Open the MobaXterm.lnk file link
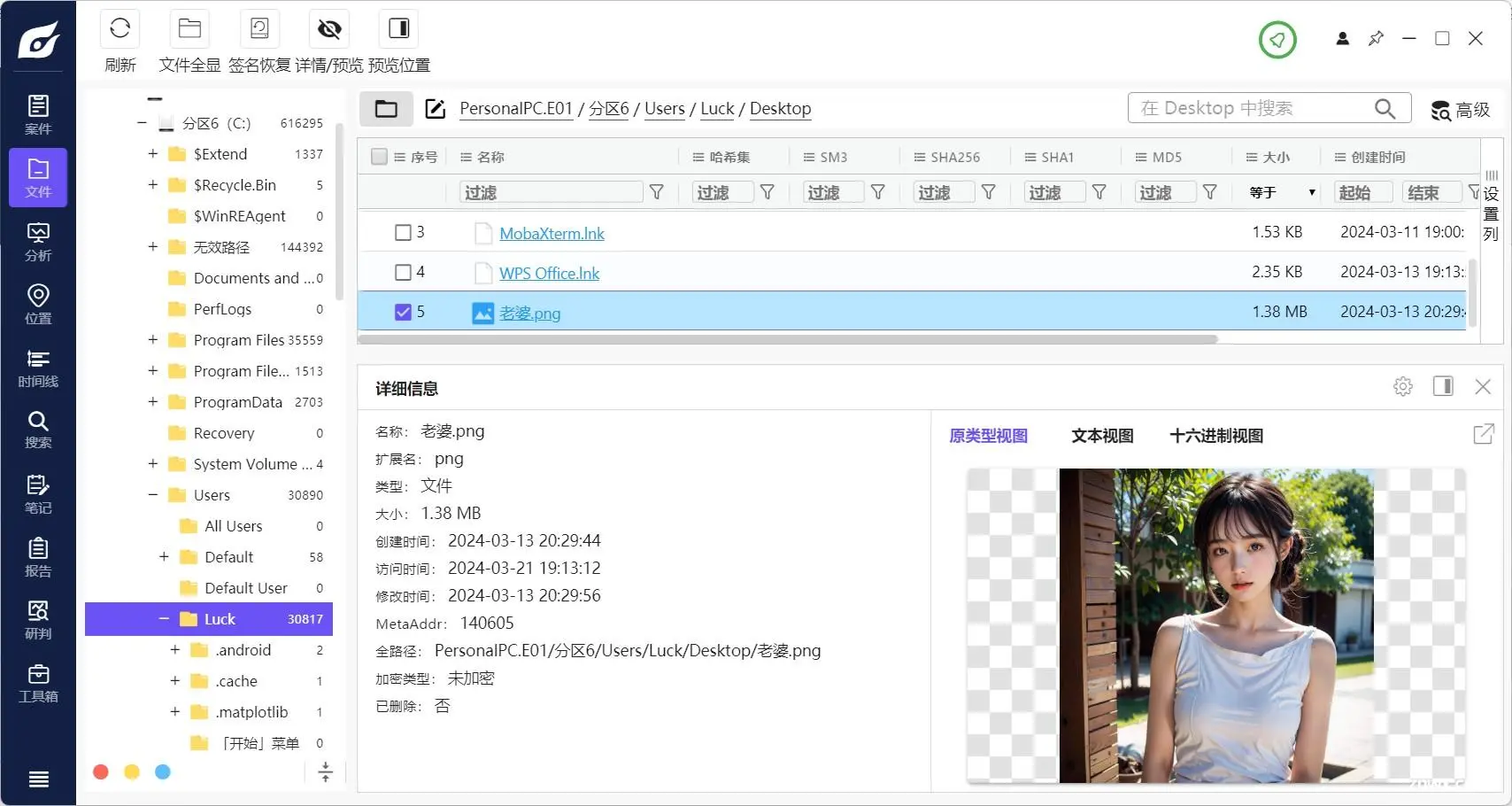The width and height of the screenshot is (1512, 806). point(552,234)
